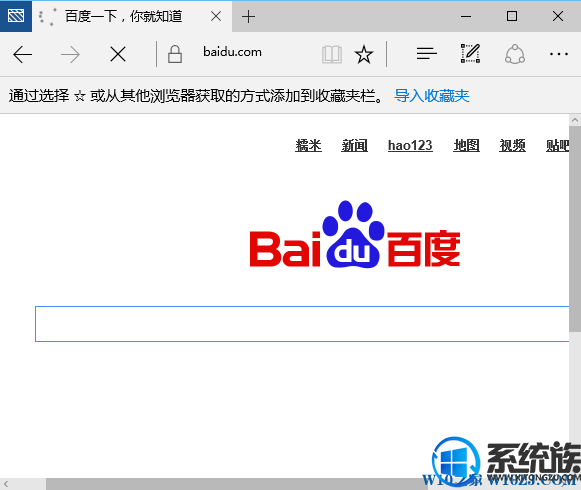Close the browser window
The width and height of the screenshot is (581, 490).
(558, 16)
